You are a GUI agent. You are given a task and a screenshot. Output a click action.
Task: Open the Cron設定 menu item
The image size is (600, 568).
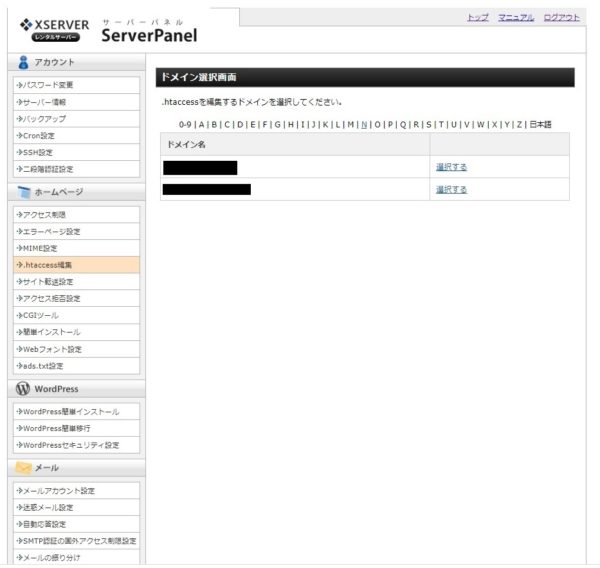pyautogui.click(x=38, y=135)
